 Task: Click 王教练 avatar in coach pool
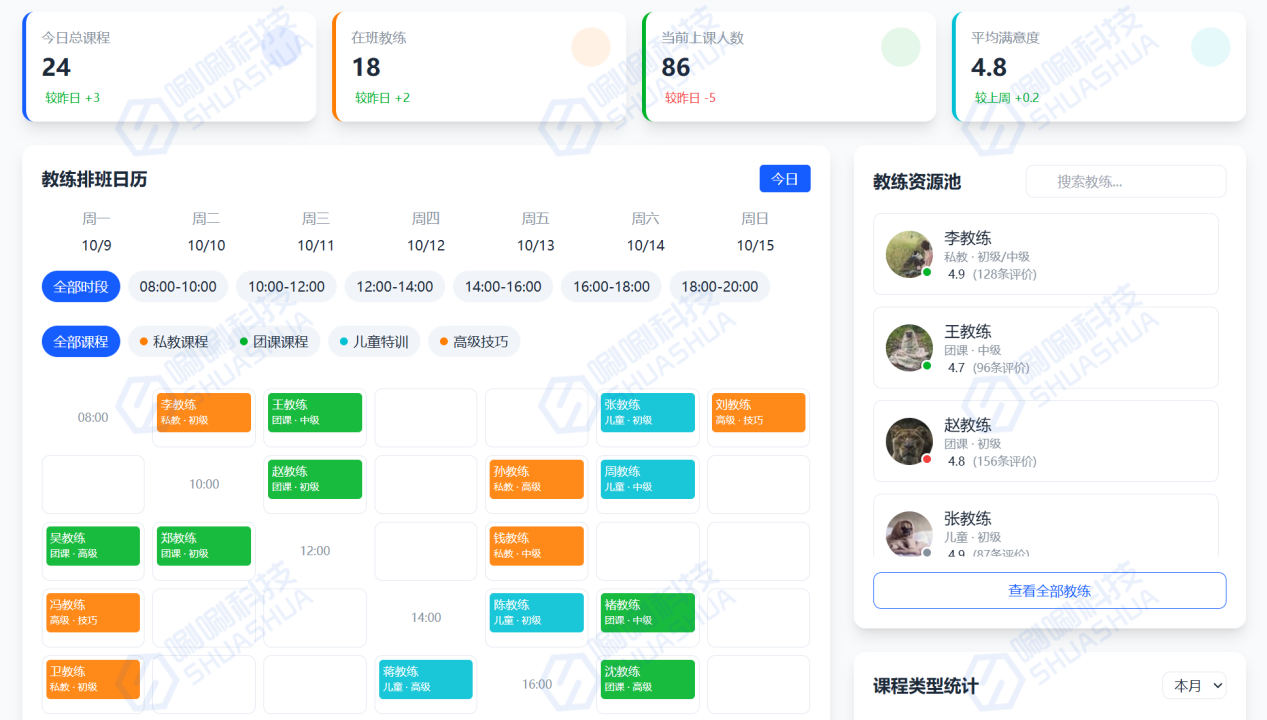[909, 348]
